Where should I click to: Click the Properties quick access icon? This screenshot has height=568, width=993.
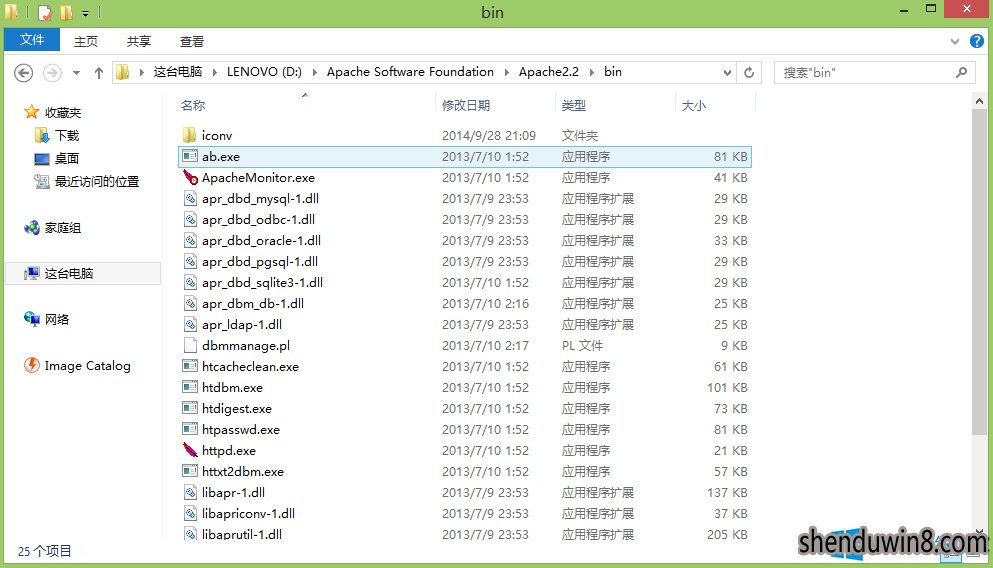pyautogui.click(x=44, y=12)
